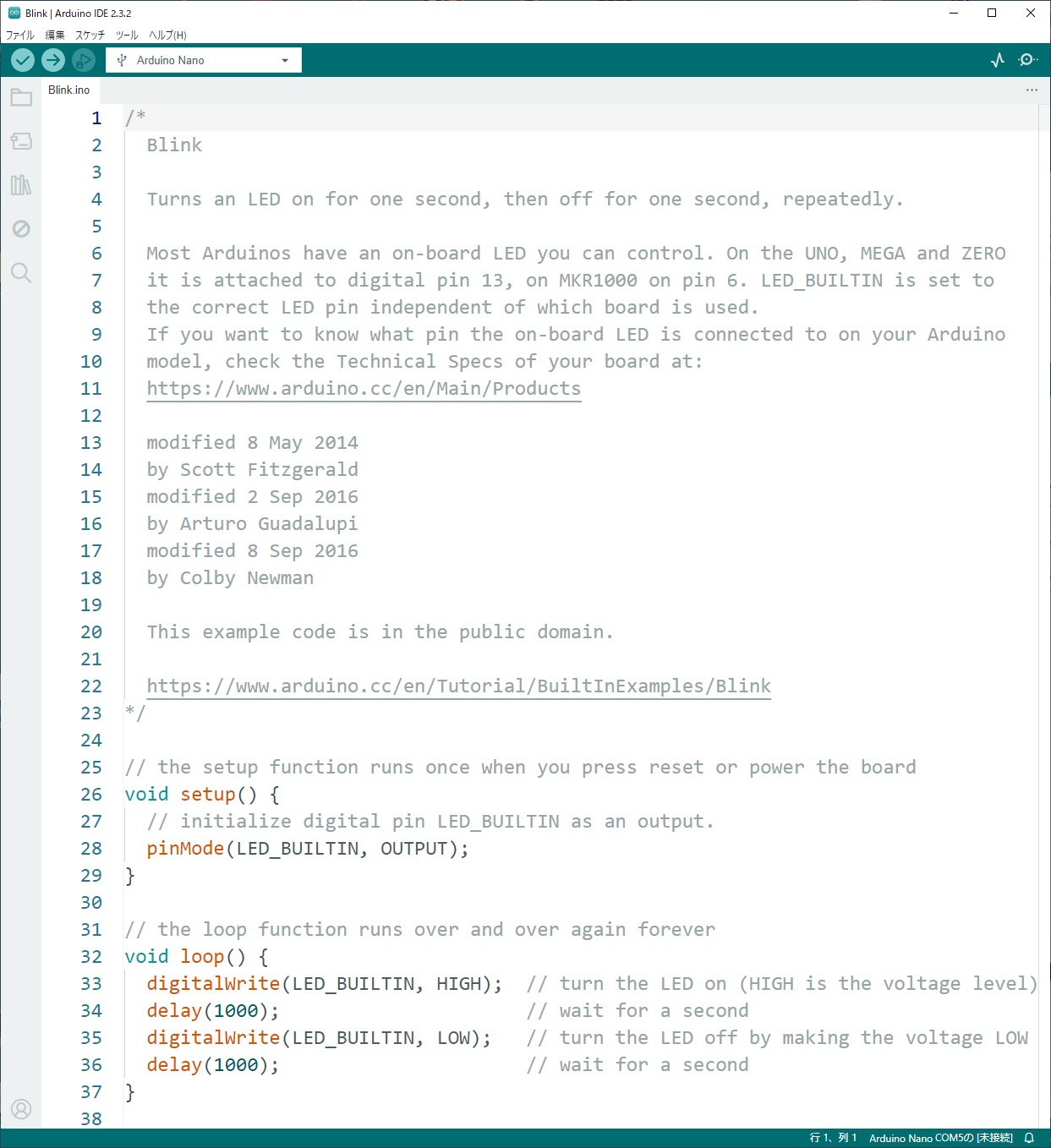Click the 'by Colby Newman' comment
Image resolution: width=1051 pixels, height=1148 pixels.
click(230, 577)
